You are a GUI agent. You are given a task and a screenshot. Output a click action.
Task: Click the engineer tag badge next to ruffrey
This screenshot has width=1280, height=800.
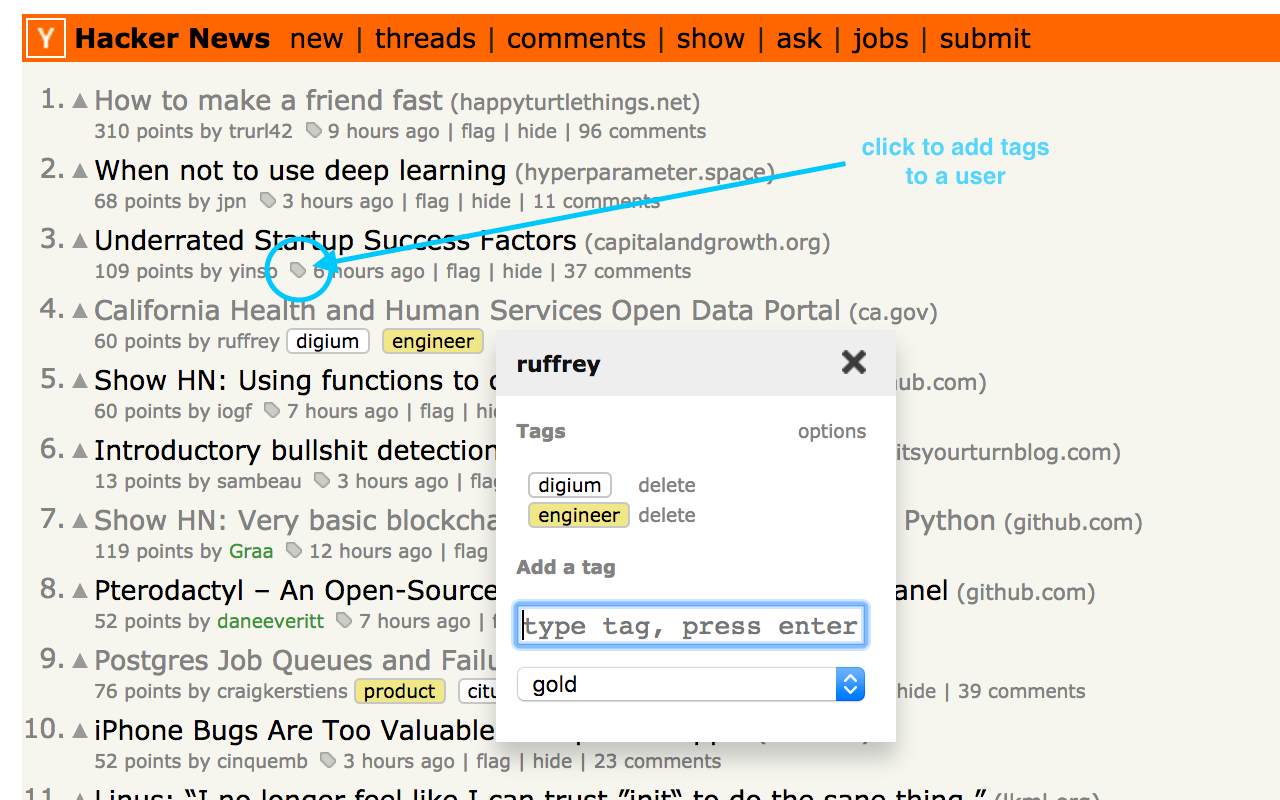(432, 341)
